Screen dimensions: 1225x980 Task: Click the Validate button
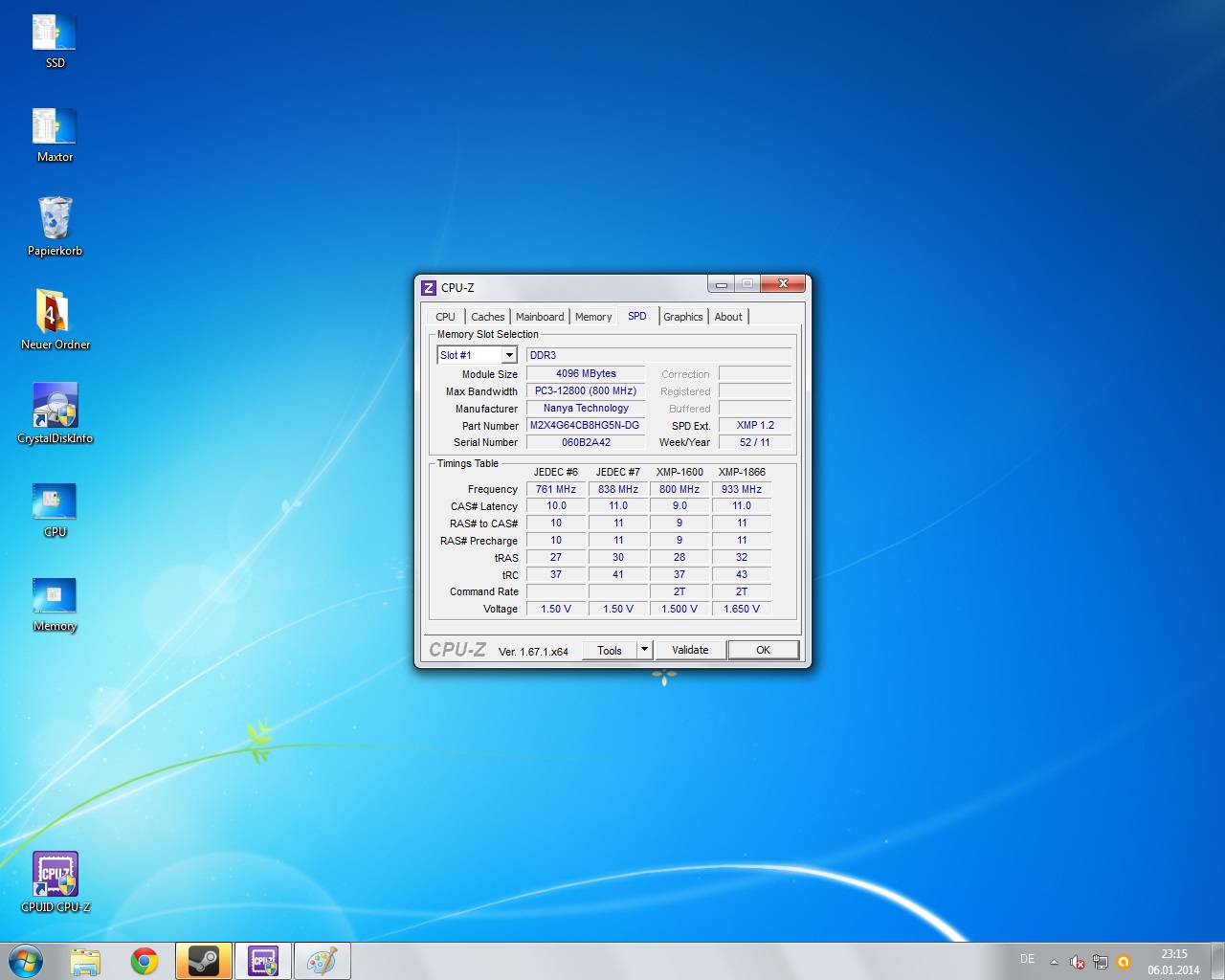pyautogui.click(x=690, y=650)
